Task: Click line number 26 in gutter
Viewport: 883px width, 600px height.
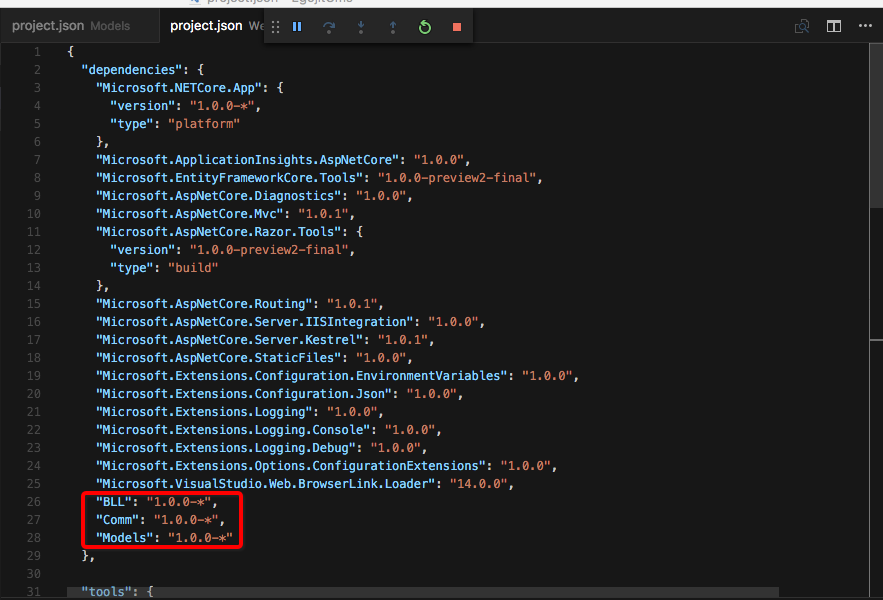Action: [34, 503]
